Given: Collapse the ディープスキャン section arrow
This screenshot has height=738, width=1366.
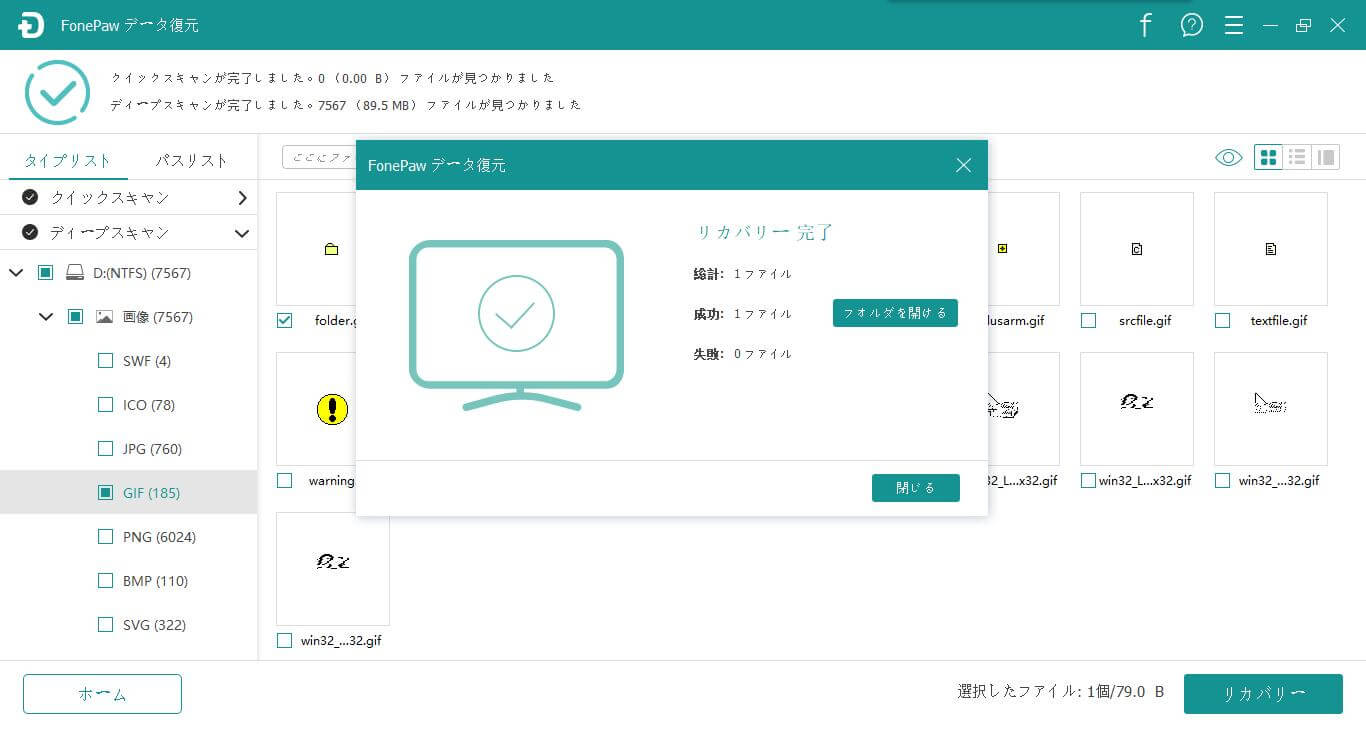Looking at the screenshot, I should (x=242, y=233).
